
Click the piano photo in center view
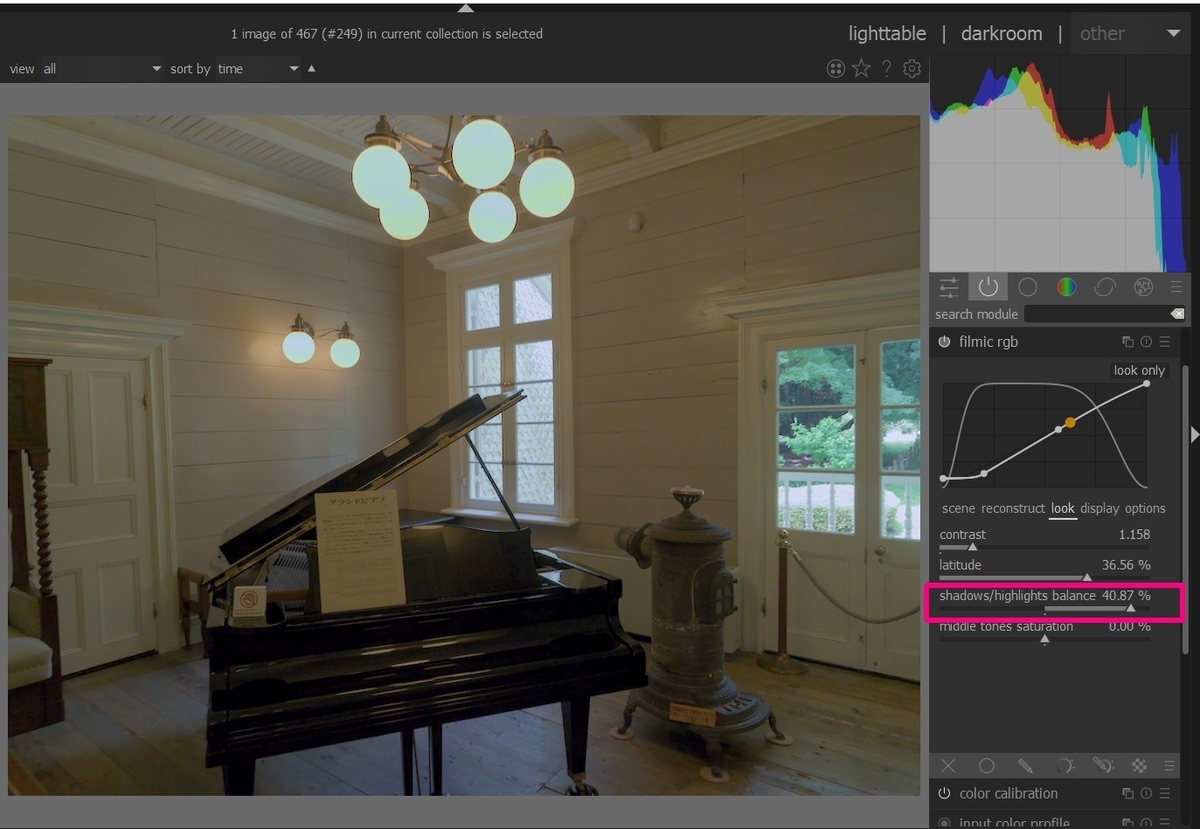point(464,455)
